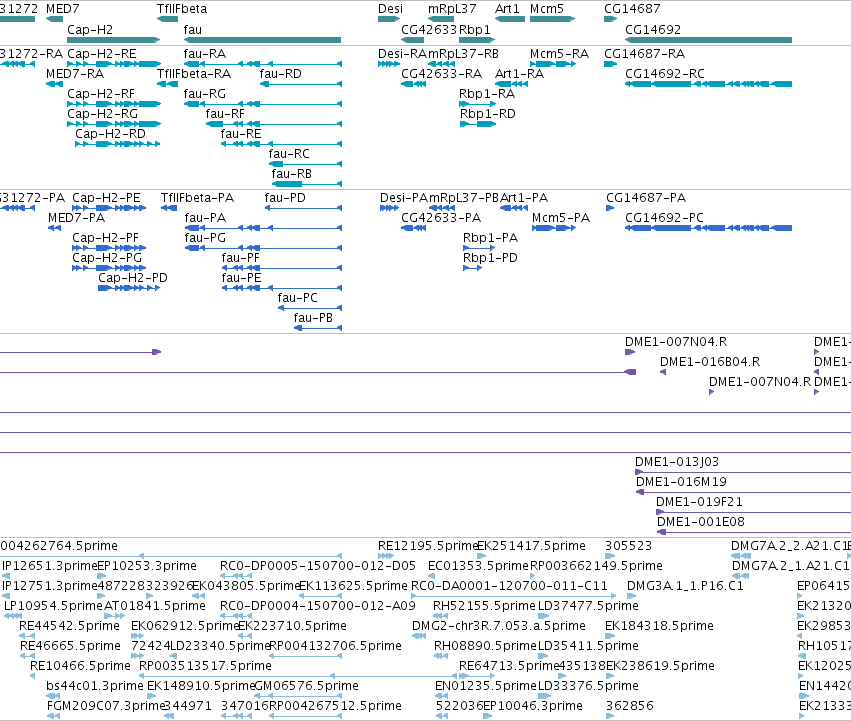Click the CG14692-PC protein label
This screenshot has width=851, height=721.
click(x=664, y=218)
